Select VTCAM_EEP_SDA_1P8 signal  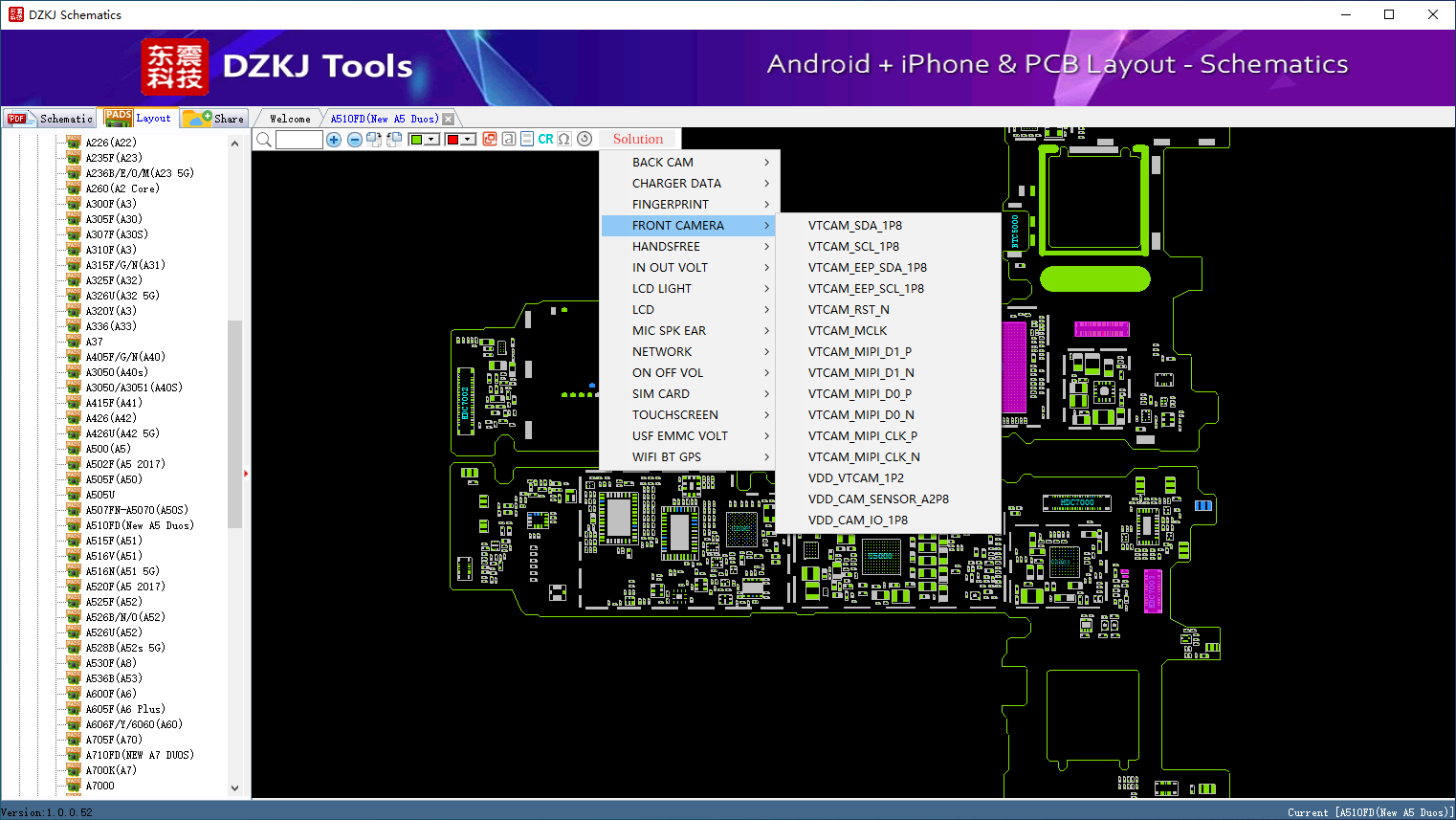click(x=889, y=268)
